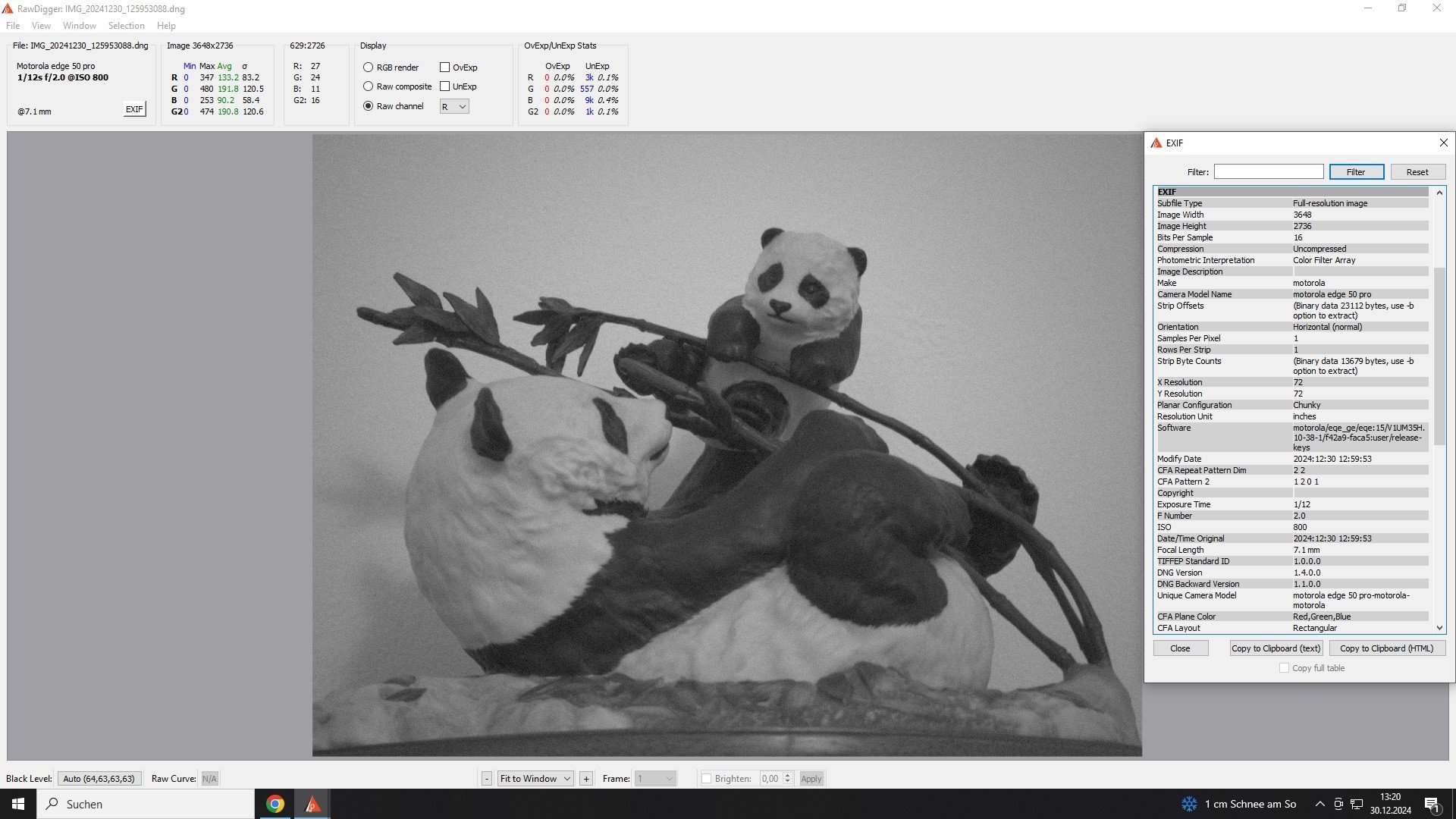This screenshot has width=1456, height=819.
Task: Click the Chrome icon in taskbar
Action: tap(275, 804)
